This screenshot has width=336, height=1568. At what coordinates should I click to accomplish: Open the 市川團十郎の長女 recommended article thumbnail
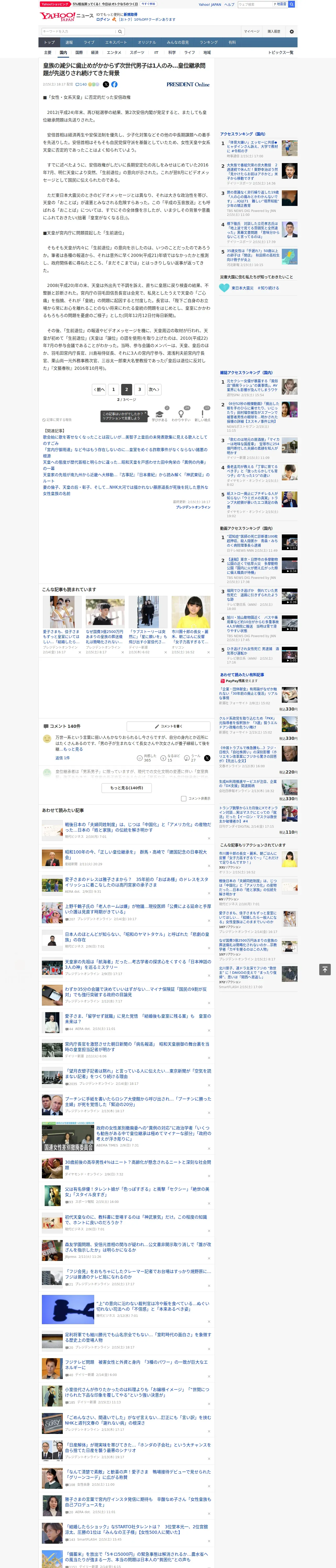[x=191, y=612]
